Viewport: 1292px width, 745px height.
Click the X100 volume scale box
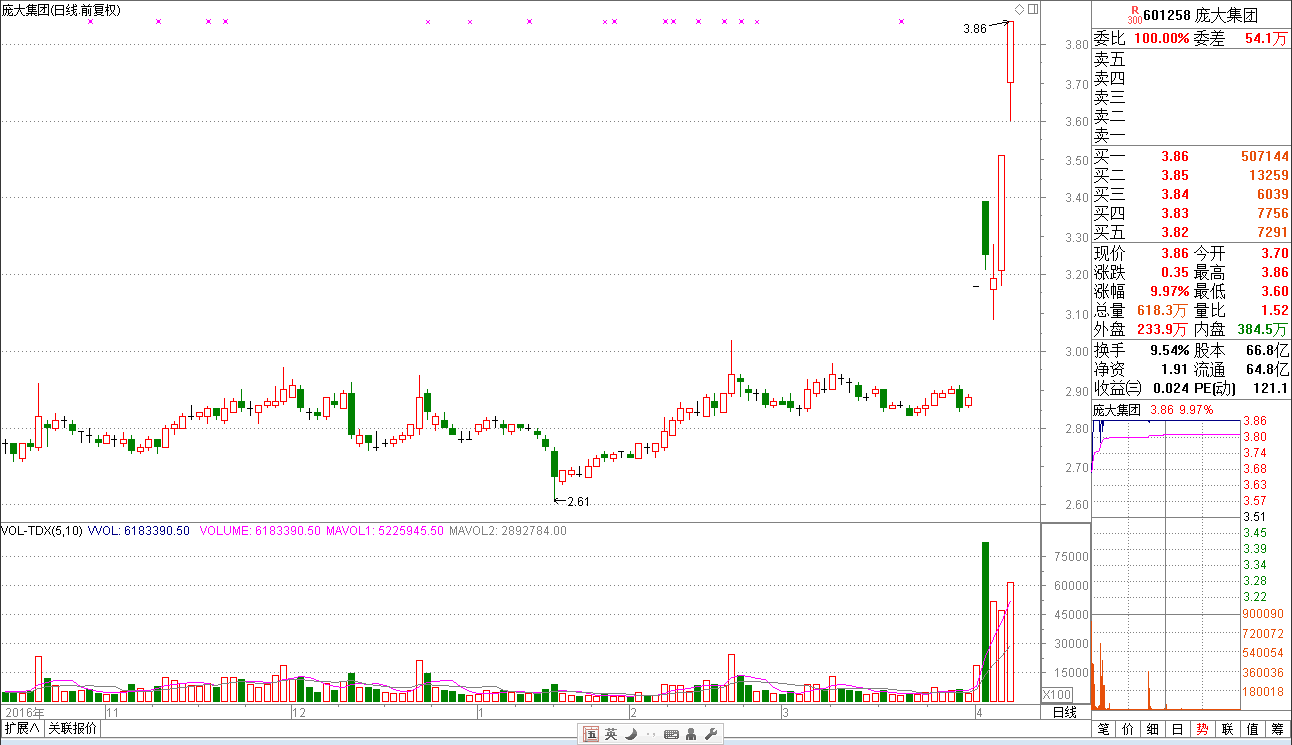(1058, 694)
